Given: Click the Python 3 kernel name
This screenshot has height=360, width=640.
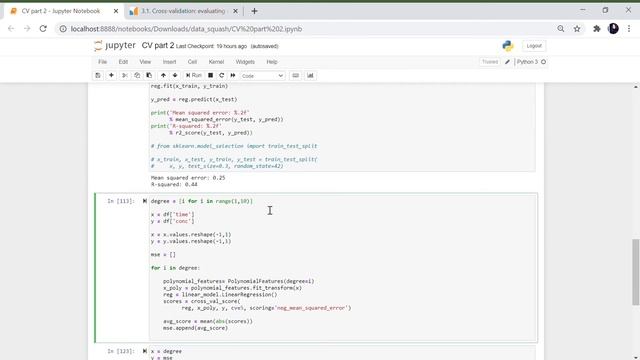Looking at the screenshot, I should click(527, 62).
